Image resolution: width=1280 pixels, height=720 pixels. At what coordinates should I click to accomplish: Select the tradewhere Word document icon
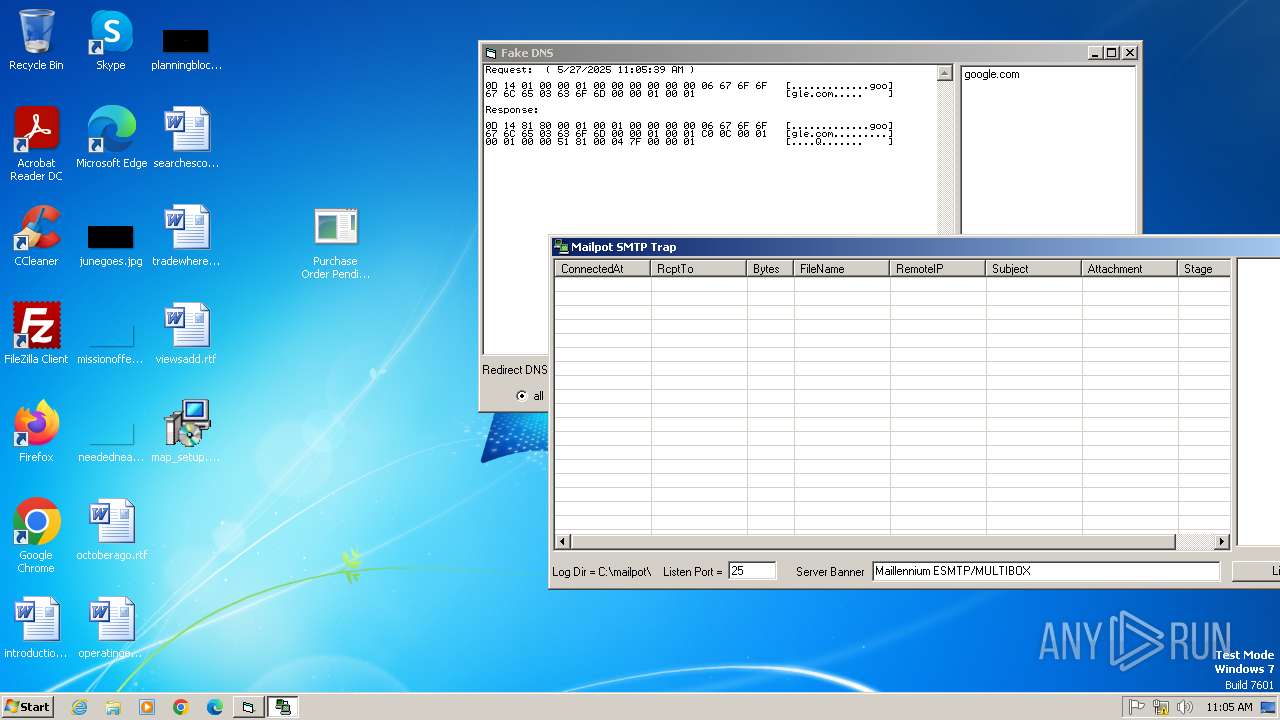[x=186, y=235]
